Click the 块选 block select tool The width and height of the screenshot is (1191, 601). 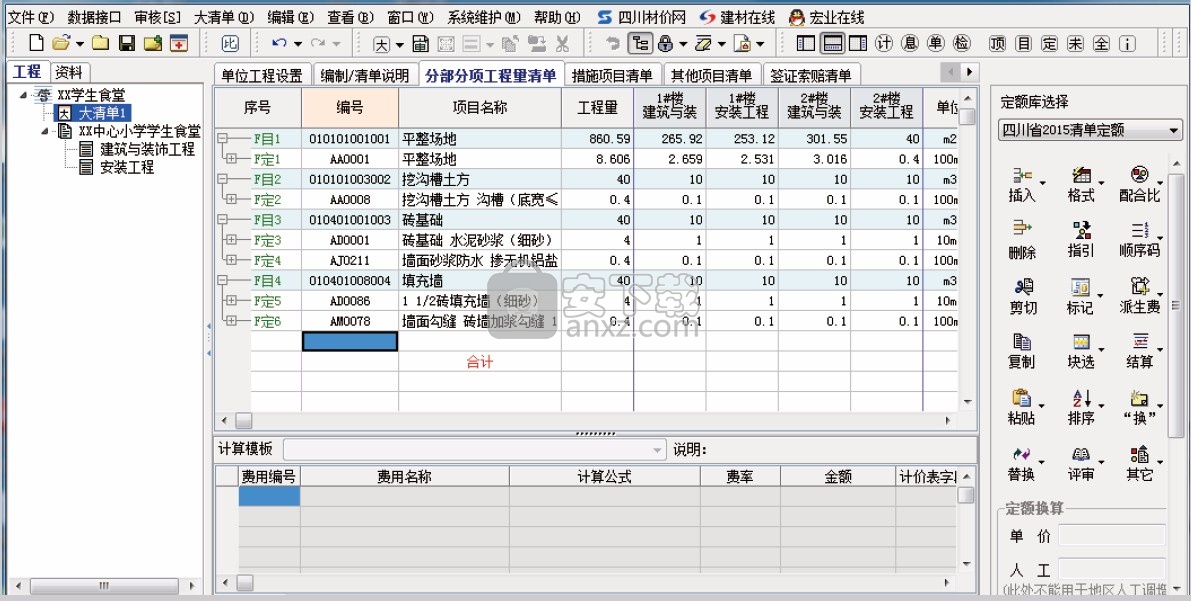tap(1081, 352)
